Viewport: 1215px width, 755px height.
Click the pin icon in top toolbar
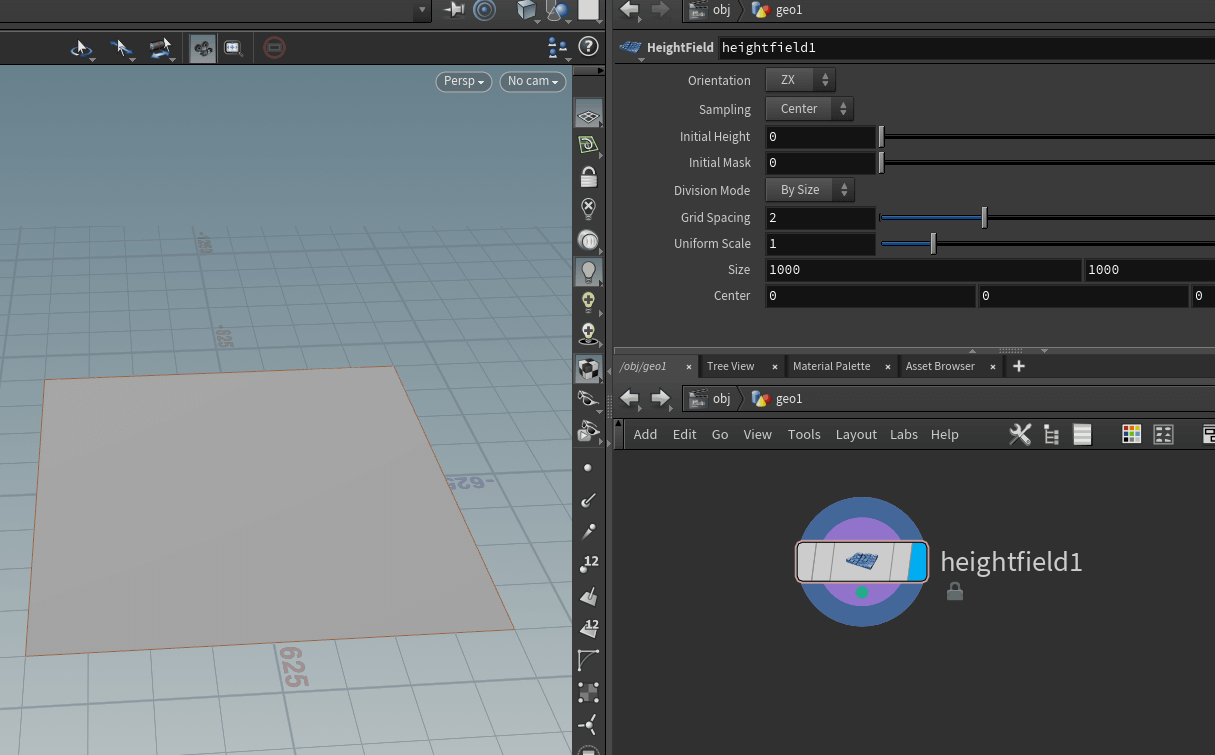pos(455,10)
